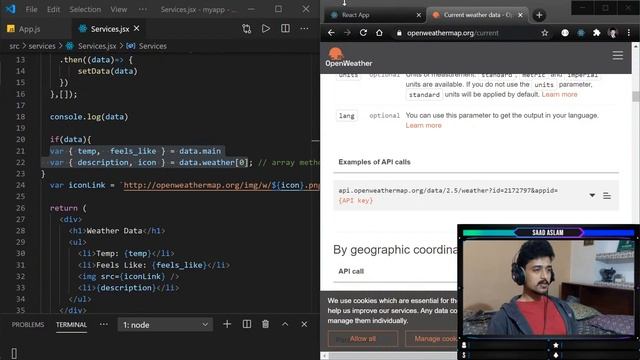Open changes compare icon in editor toolbar

tap(247, 29)
